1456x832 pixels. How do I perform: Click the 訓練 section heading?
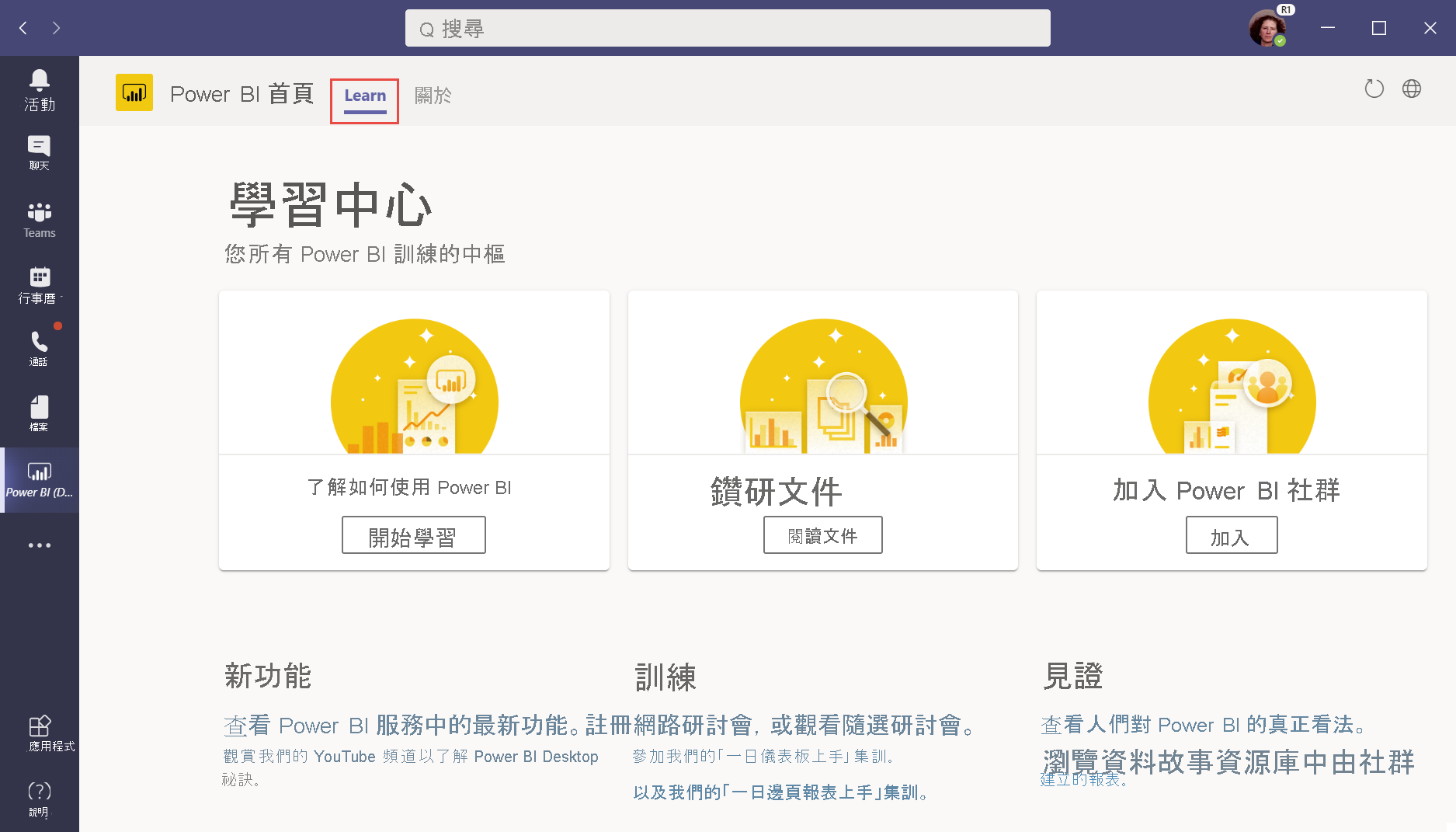pyautogui.click(x=665, y=677)
